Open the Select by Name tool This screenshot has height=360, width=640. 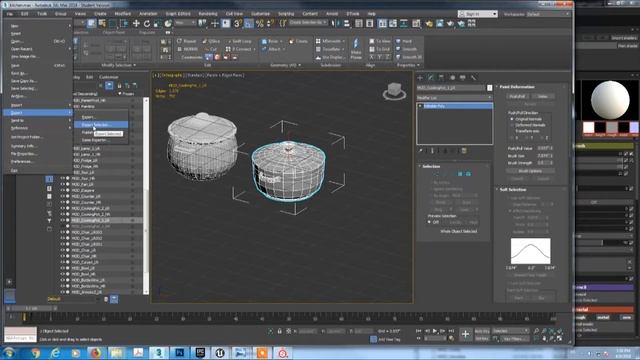(102, 24)
